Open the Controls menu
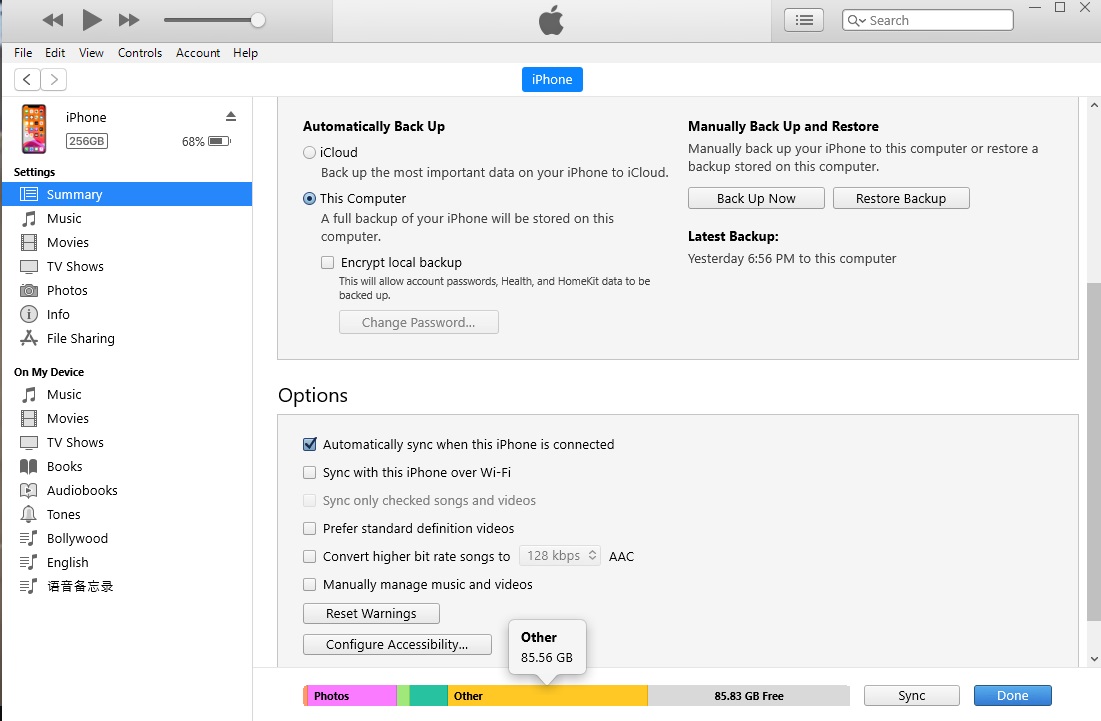1101x721 pixels. (x=140, y=53)
